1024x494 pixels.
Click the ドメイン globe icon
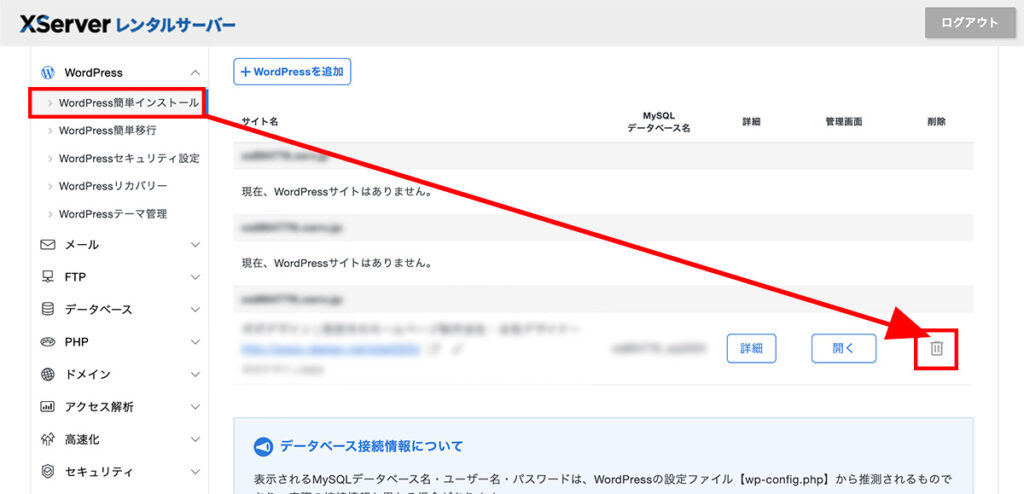[48, 374]
